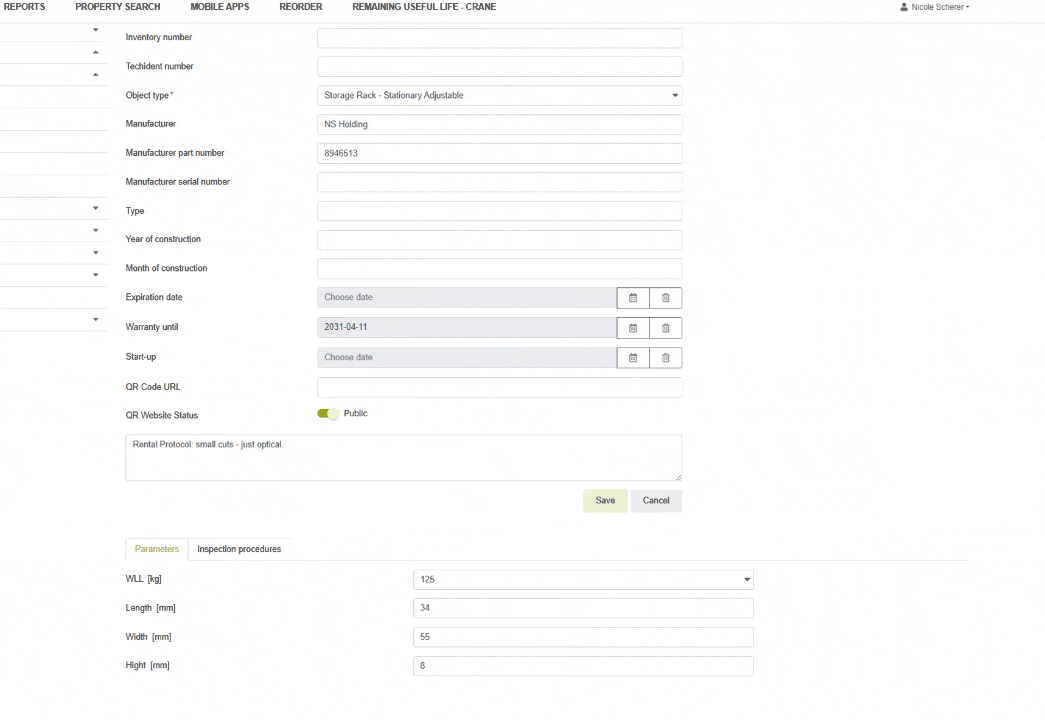Click inside the Manufacturer serial number field

pos(499,182)
